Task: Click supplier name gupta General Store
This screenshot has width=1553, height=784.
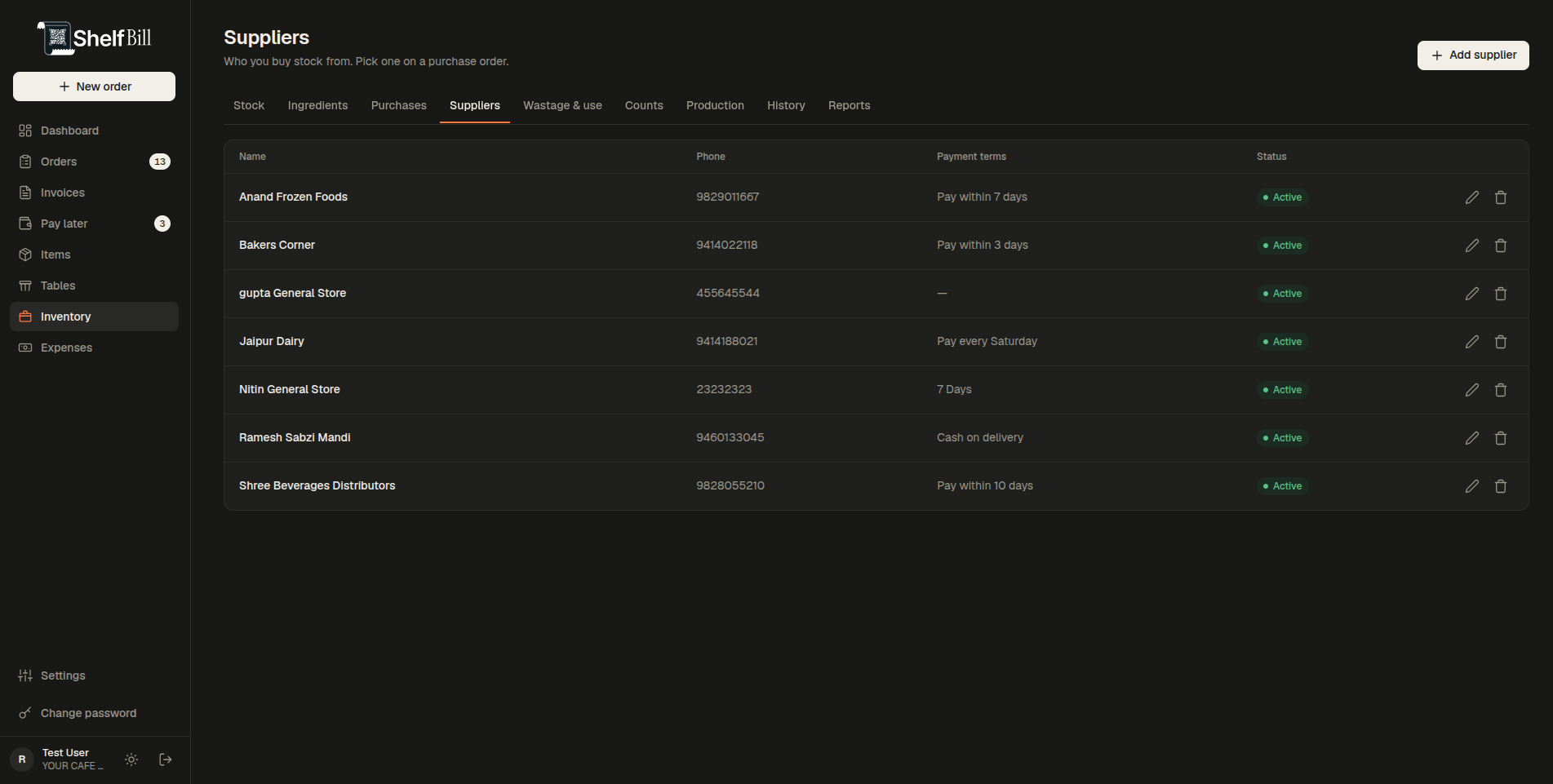Action: [x=292, y=293]
